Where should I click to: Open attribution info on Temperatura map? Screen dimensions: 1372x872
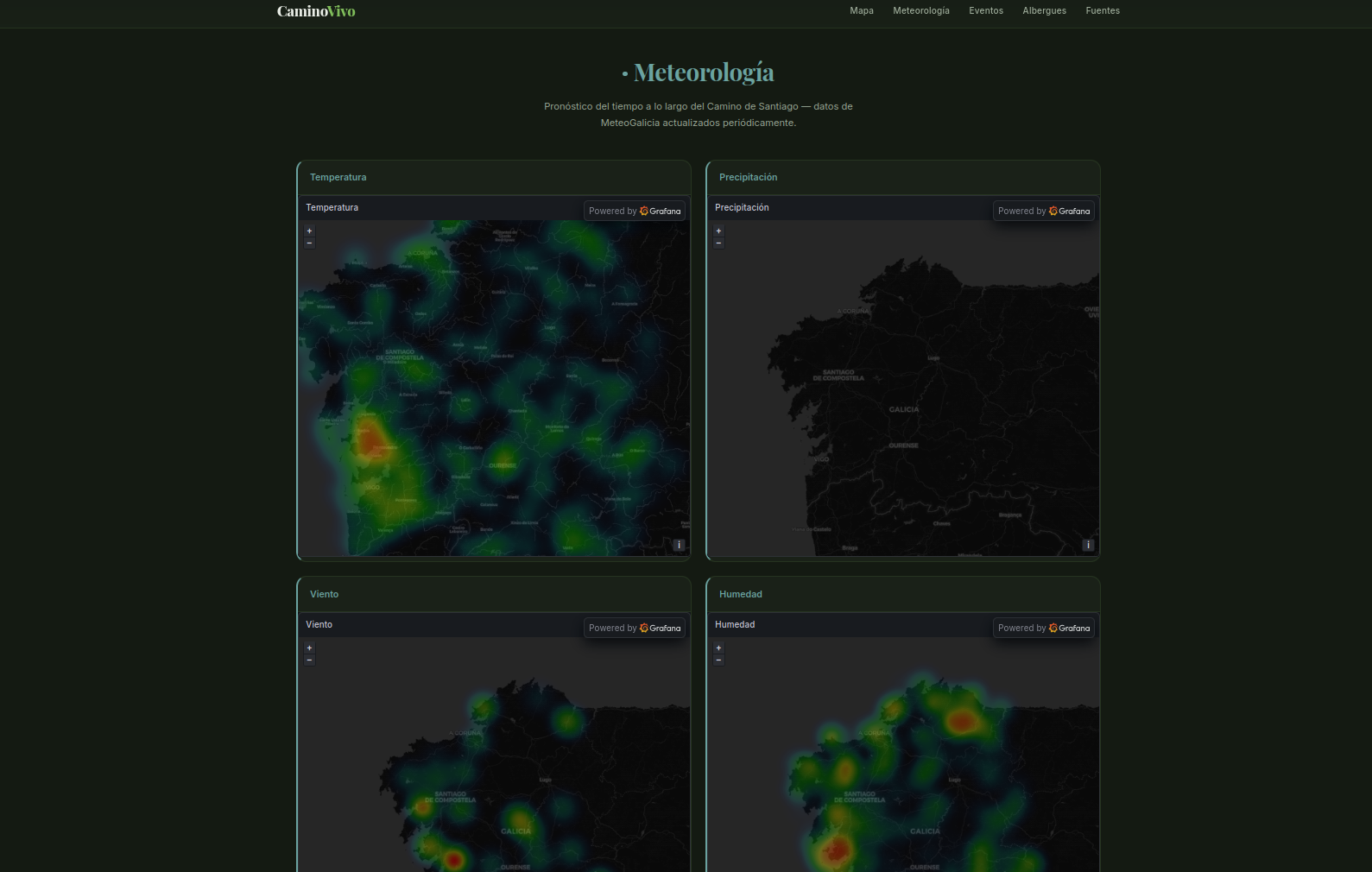[679, 545]
